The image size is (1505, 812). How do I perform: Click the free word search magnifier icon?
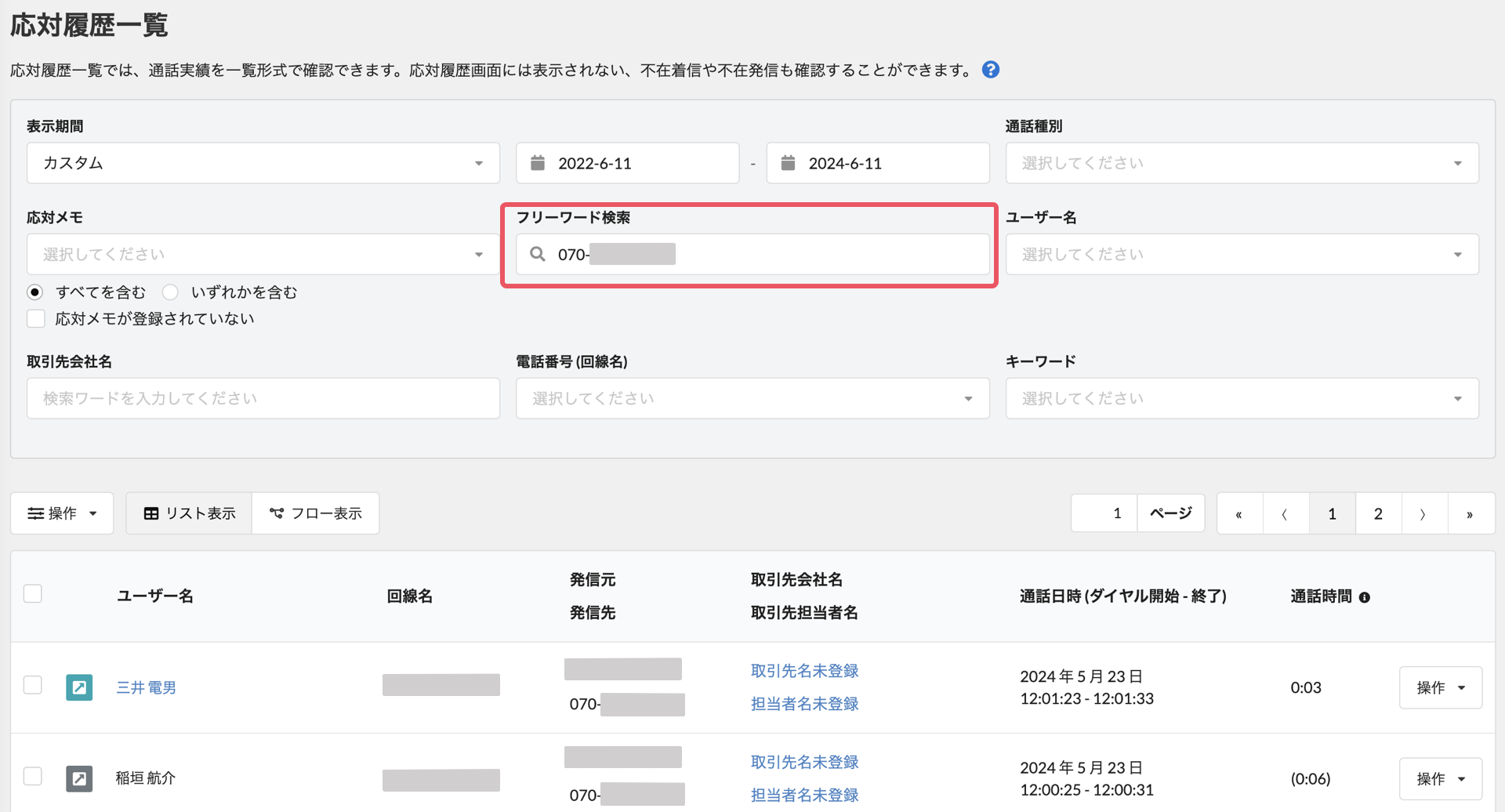[x=538, y=254]
